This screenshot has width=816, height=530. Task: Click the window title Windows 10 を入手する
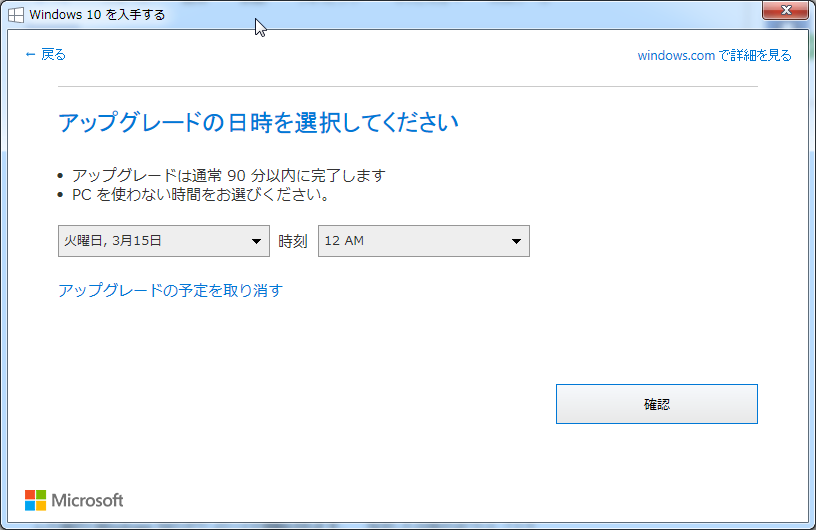tap(97, 15)
